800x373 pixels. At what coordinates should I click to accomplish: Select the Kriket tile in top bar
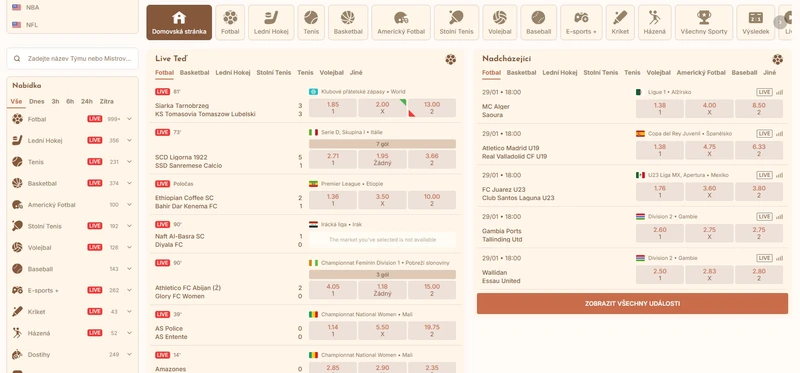(620, 22)
